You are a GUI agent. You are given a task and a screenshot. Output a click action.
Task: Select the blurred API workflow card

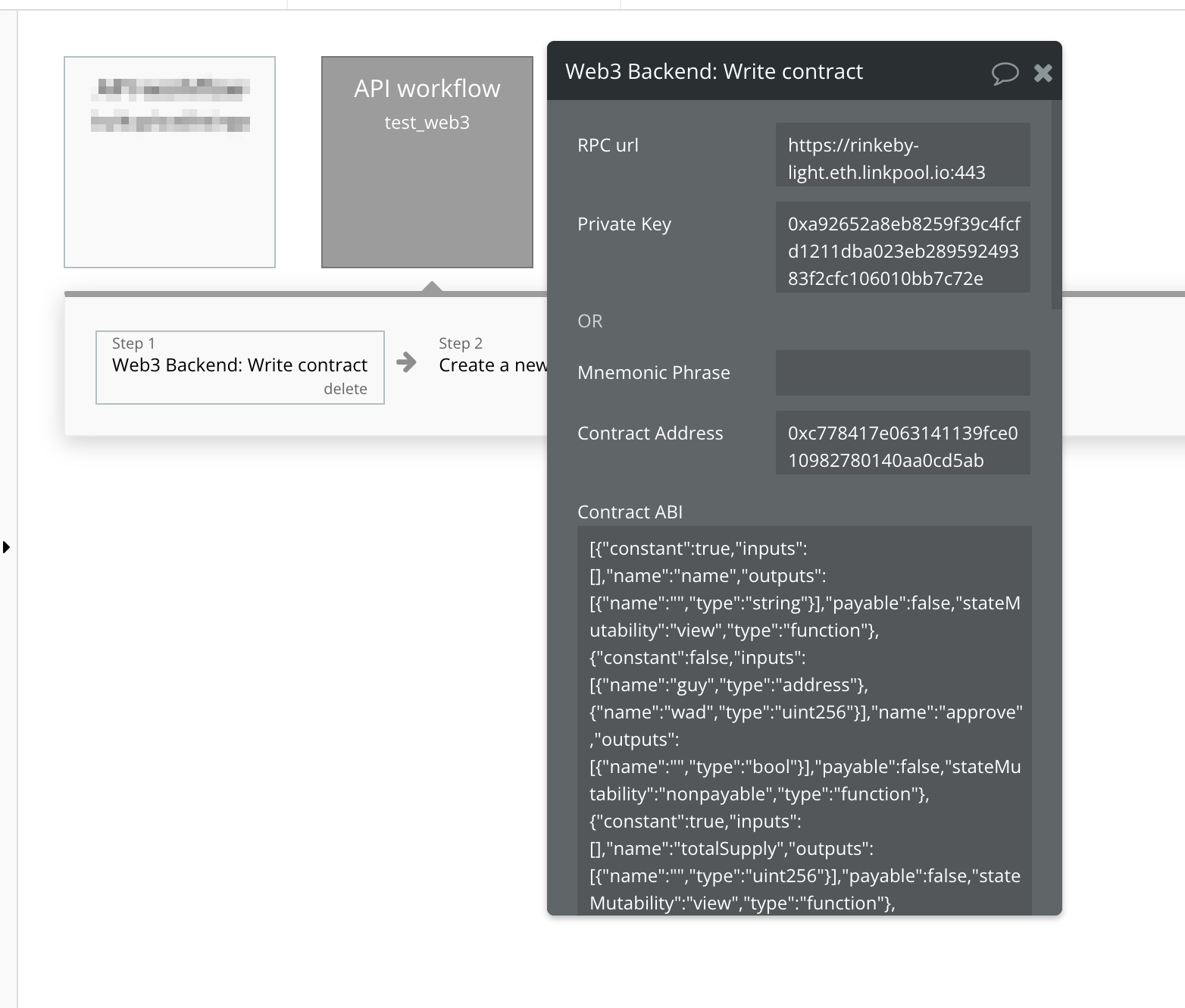point(169,161)
